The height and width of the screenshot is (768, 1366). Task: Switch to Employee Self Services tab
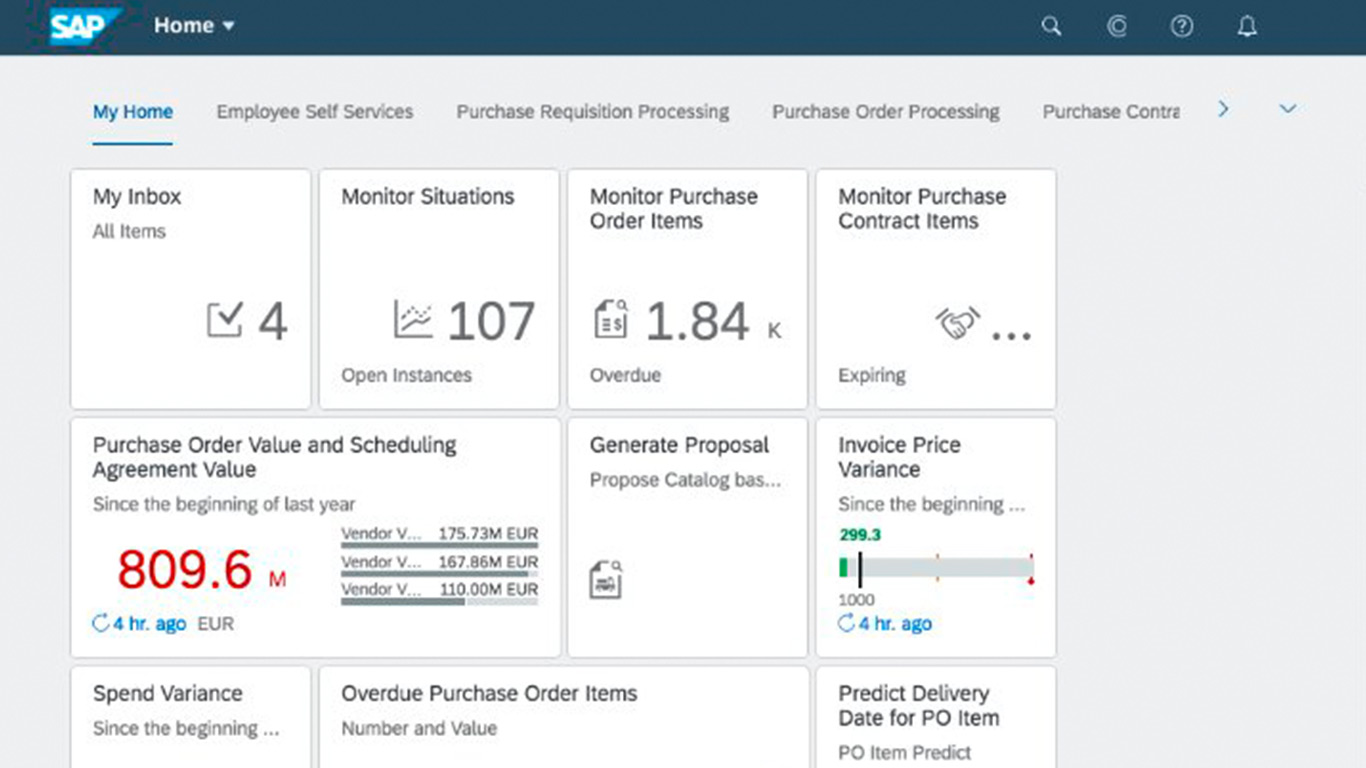click(315, 112)
